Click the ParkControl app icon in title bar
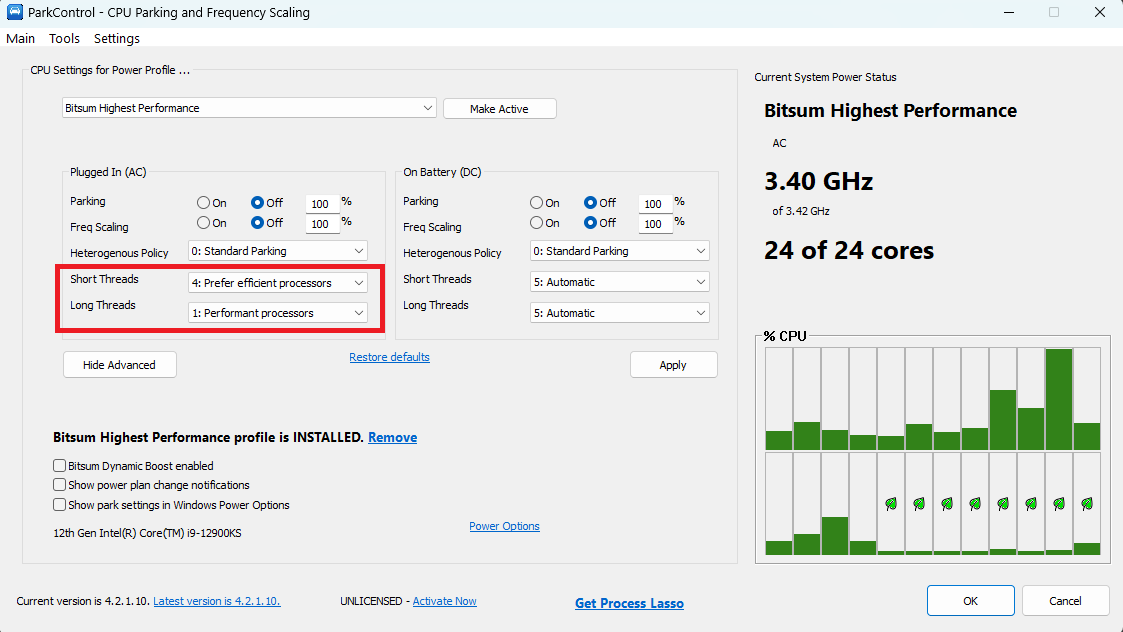This screenshot has width=1123, height=632. click(x=14, y=12)
